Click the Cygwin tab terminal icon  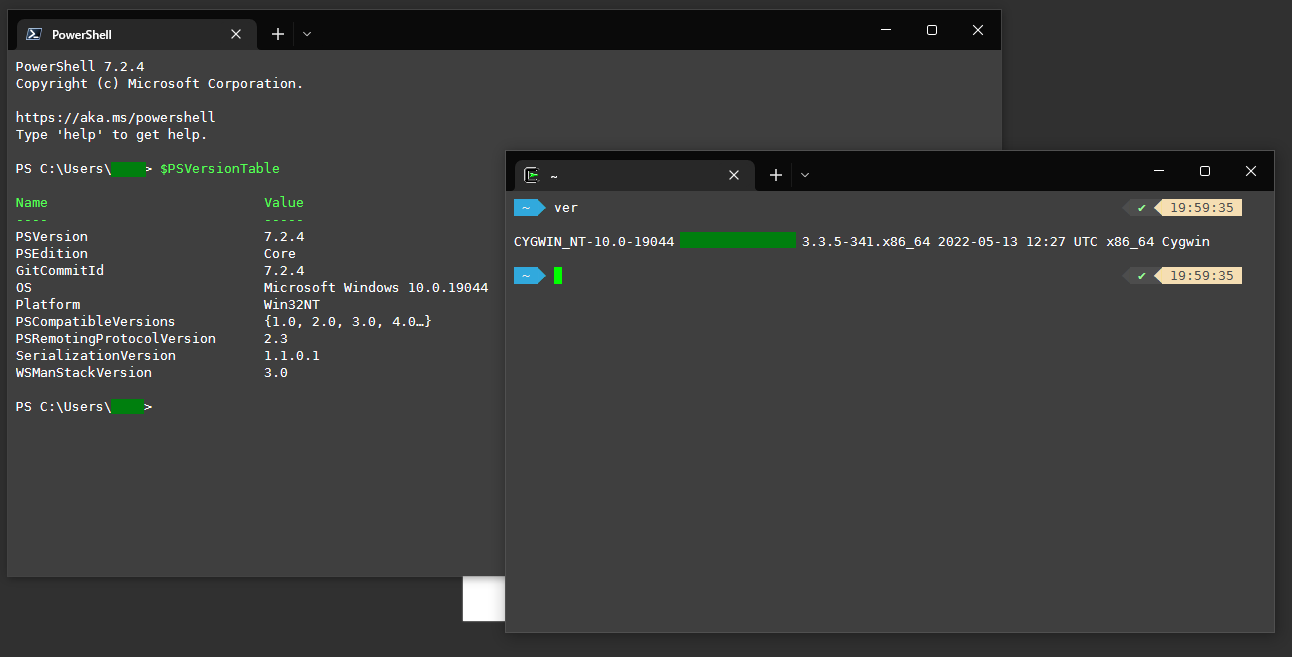click(x=532, y=175)
